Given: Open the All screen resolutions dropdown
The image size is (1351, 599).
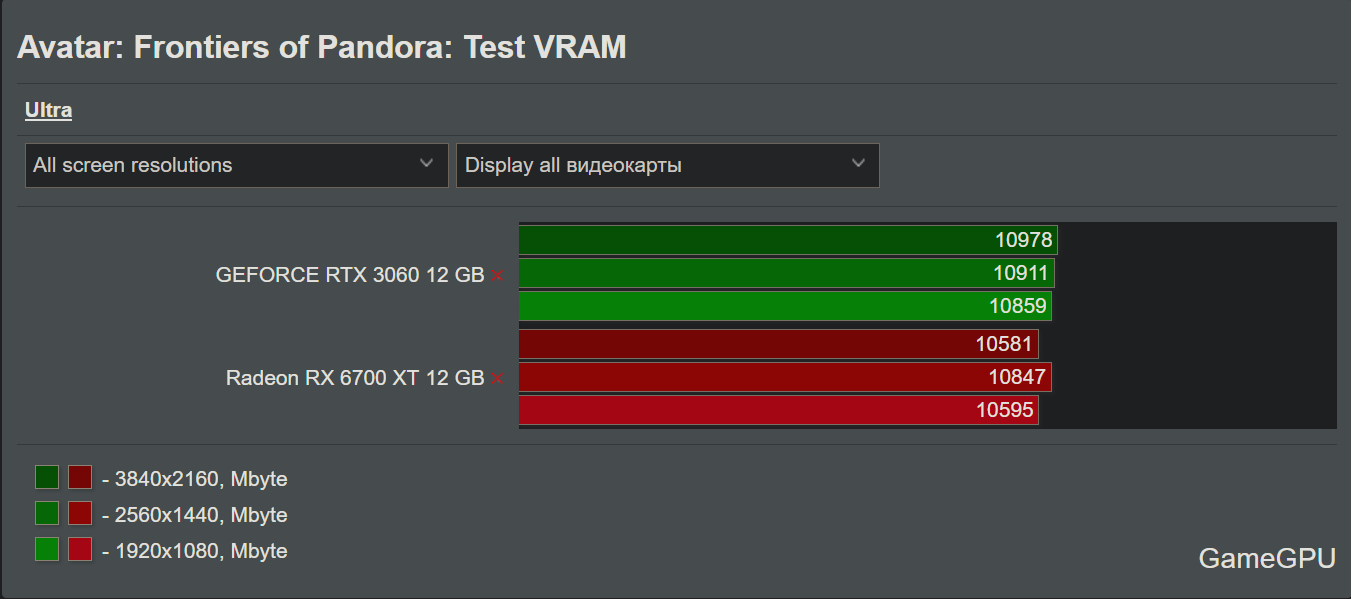Looking at the screenshot, I should [237, 165].
